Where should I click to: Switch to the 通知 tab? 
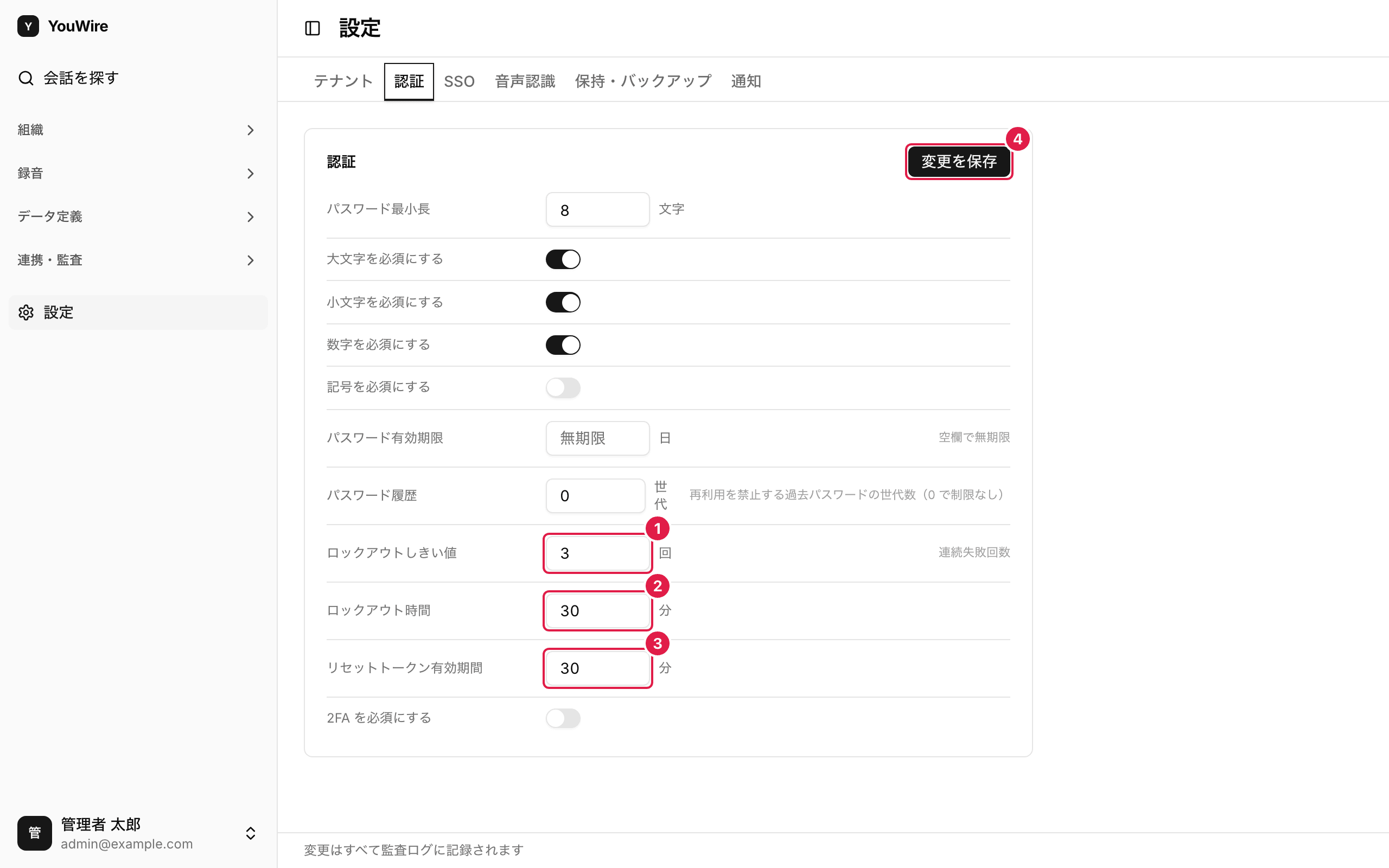point(746,81)
